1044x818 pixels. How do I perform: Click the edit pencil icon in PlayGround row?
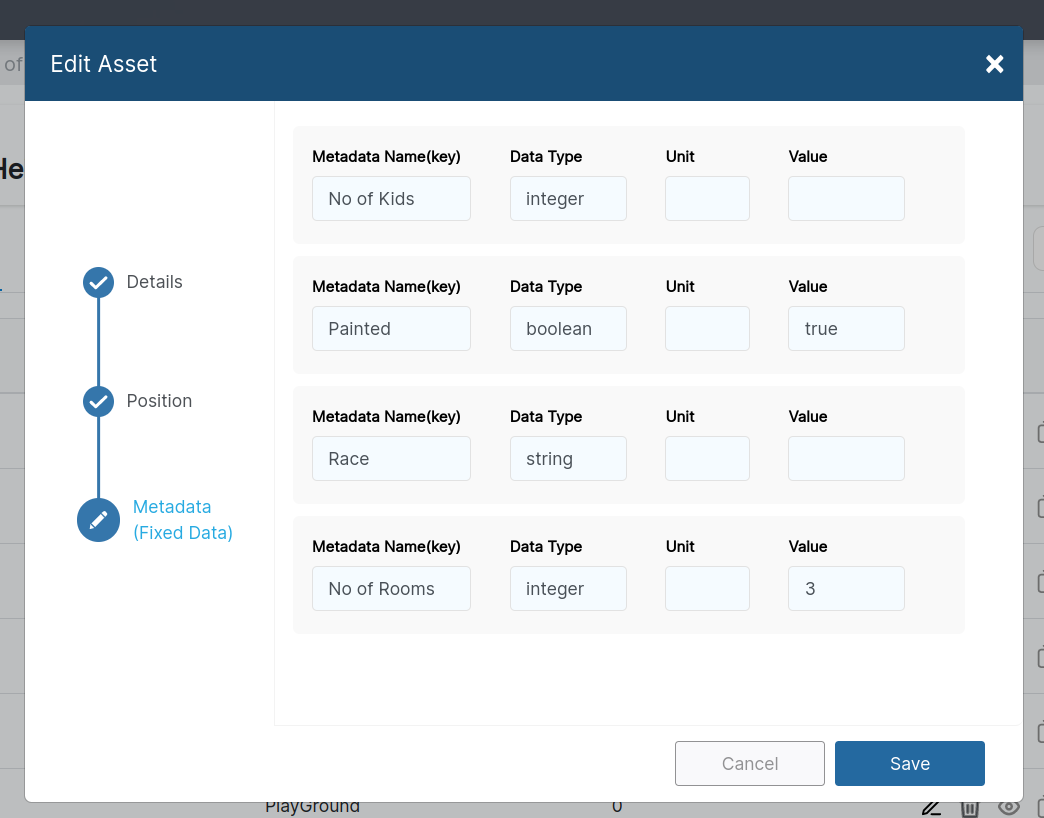pos(931,809)
